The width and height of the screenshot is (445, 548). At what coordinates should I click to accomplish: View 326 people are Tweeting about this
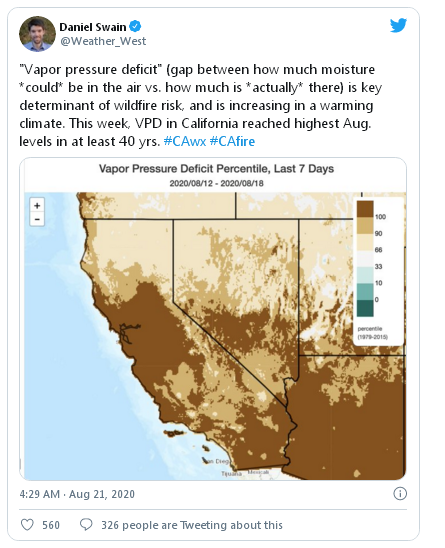tap(192, 525)
